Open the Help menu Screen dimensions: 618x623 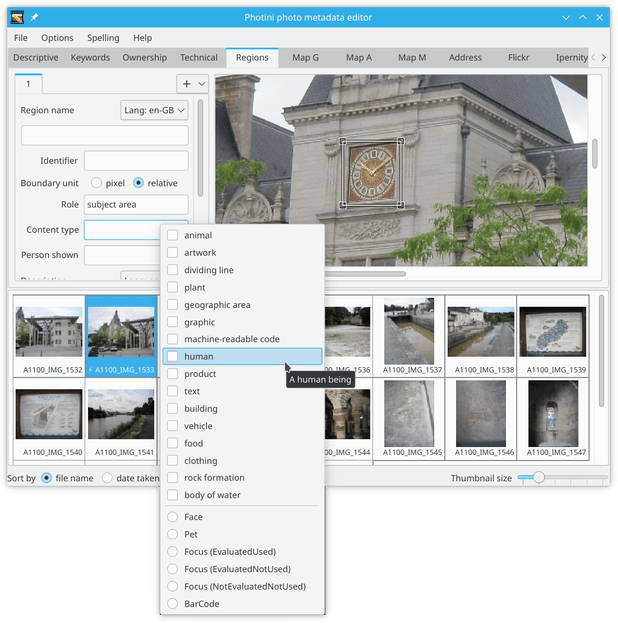tap(143, 38)
